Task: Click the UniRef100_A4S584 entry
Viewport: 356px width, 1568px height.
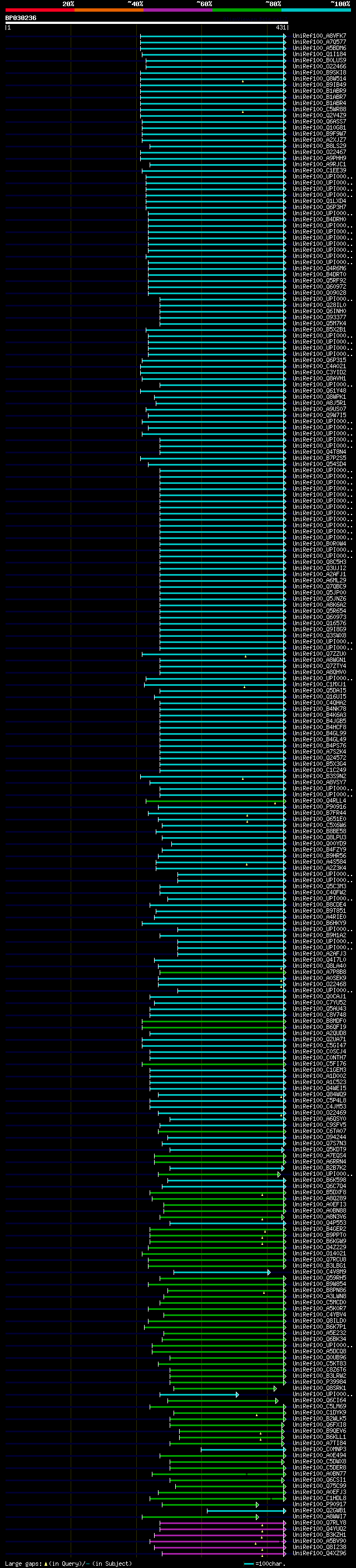Action: coord(319,861)
